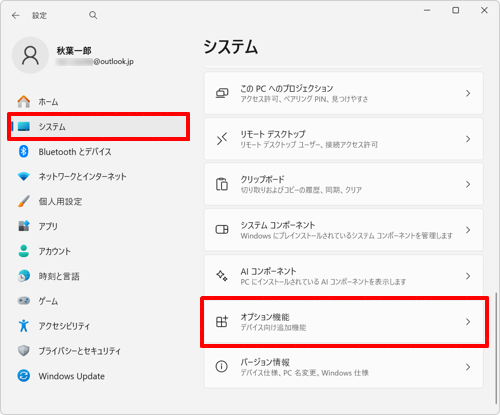500x415 pixels.
Task: Expand システム コンポーネント chevron
Action: [x=468, y=230]
